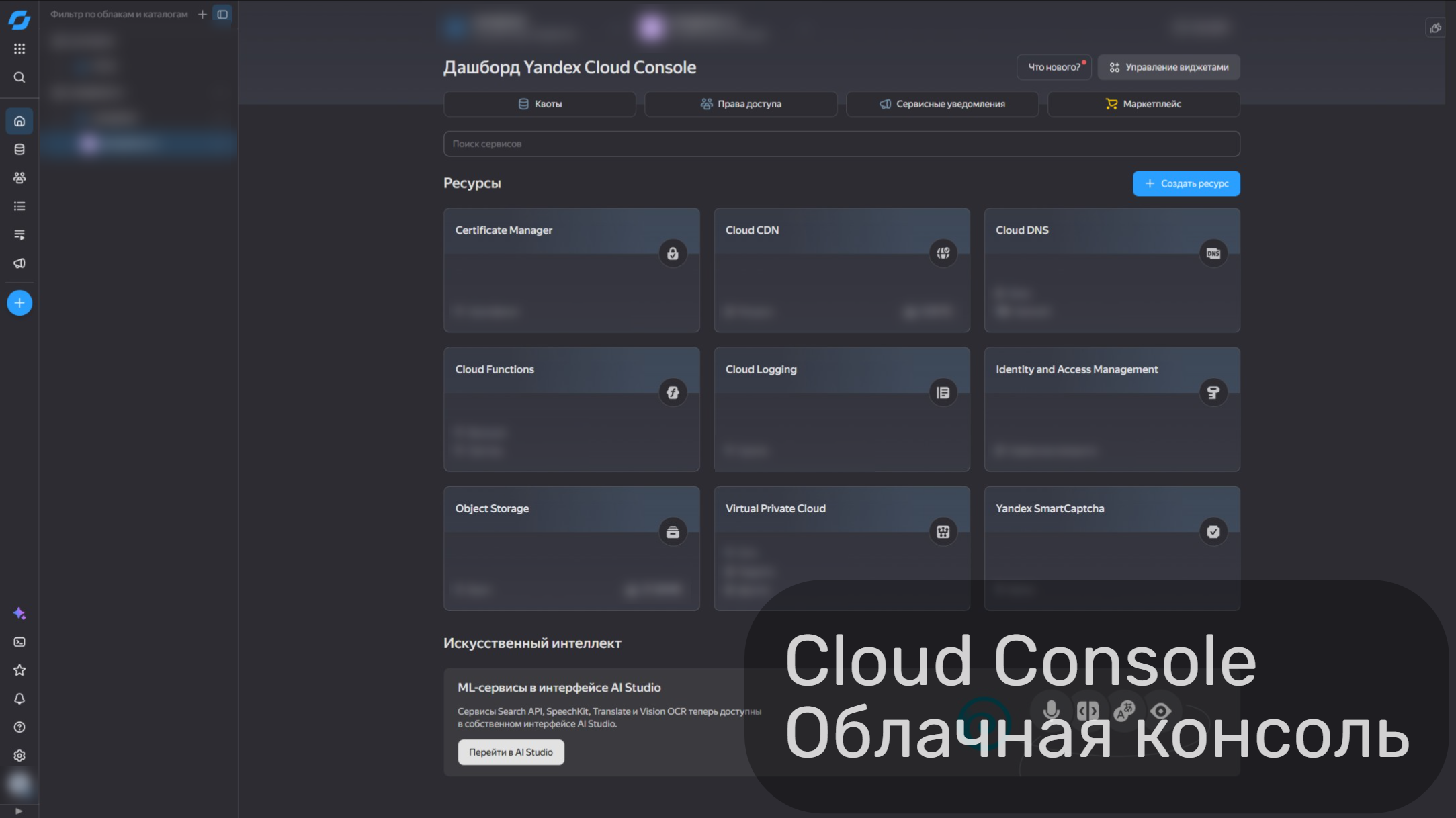Click the Cloud Logging icon
This screenshot has height=818, width=1456.
[x=943, y=392]
